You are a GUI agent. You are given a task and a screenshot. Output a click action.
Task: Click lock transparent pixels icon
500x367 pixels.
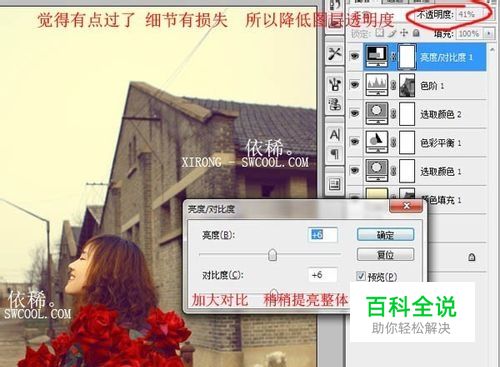point(380,33)
